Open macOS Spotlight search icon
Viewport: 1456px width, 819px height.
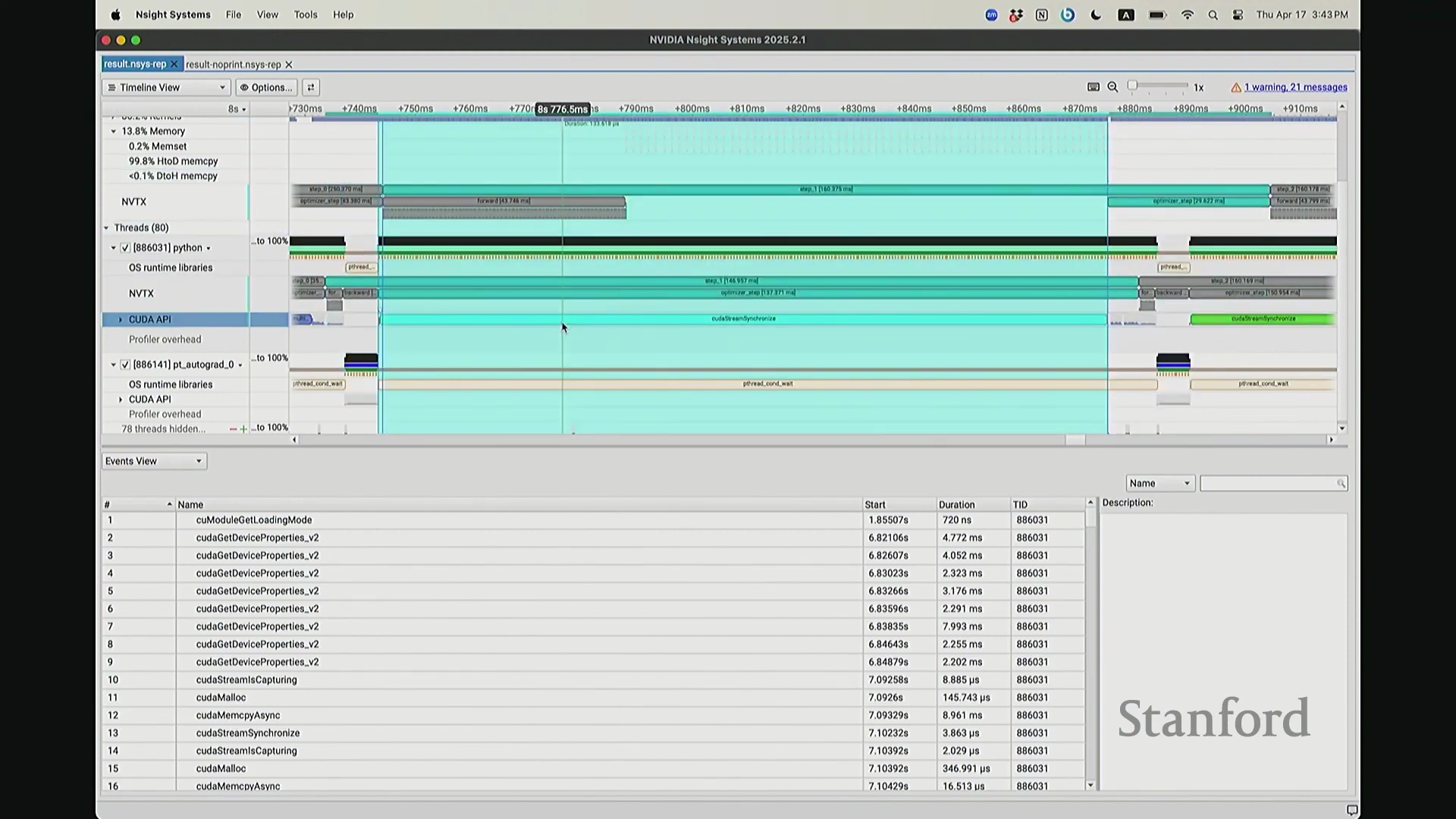1213,15
